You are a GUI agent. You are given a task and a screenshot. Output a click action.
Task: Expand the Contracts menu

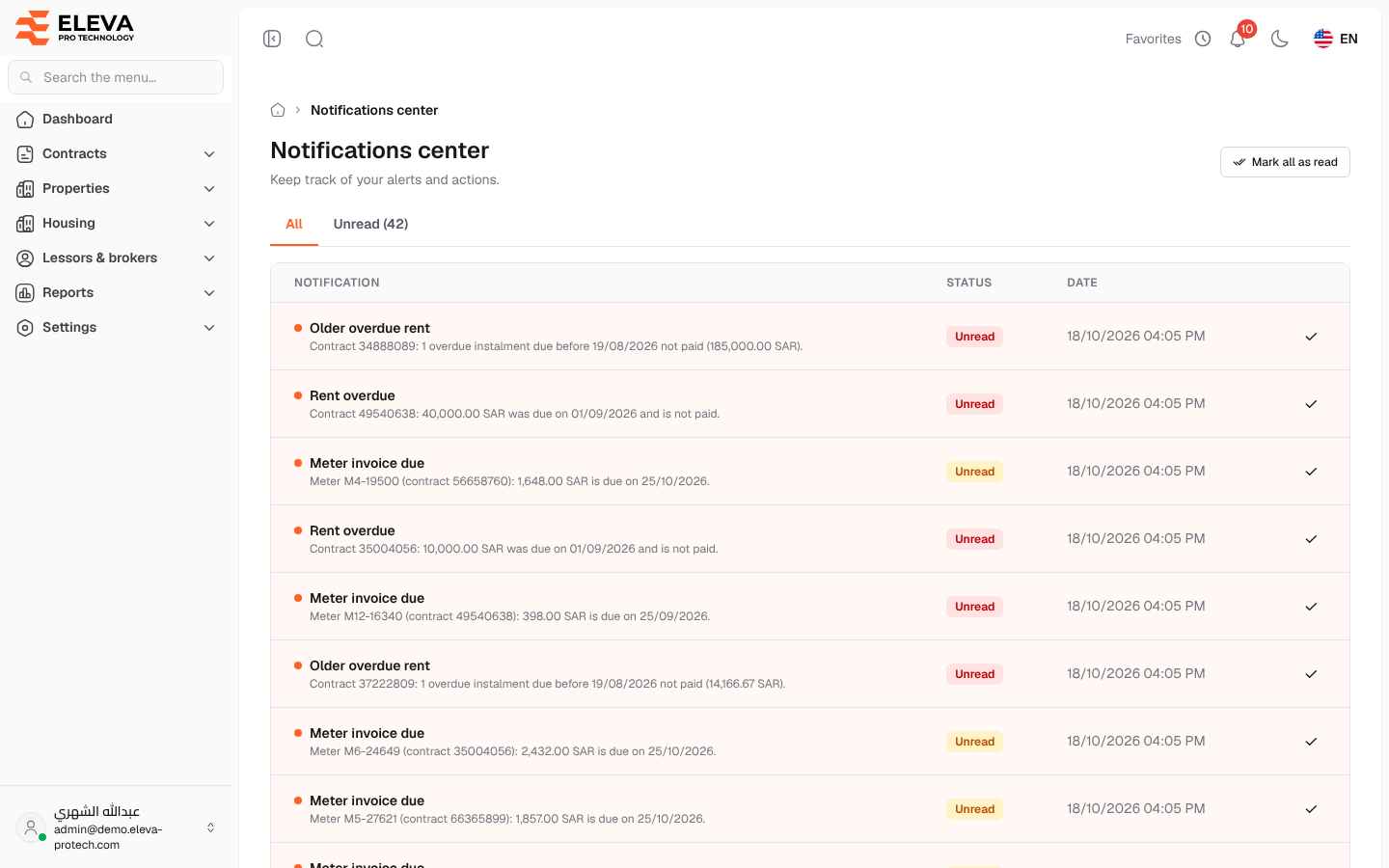tap(116, 153)
